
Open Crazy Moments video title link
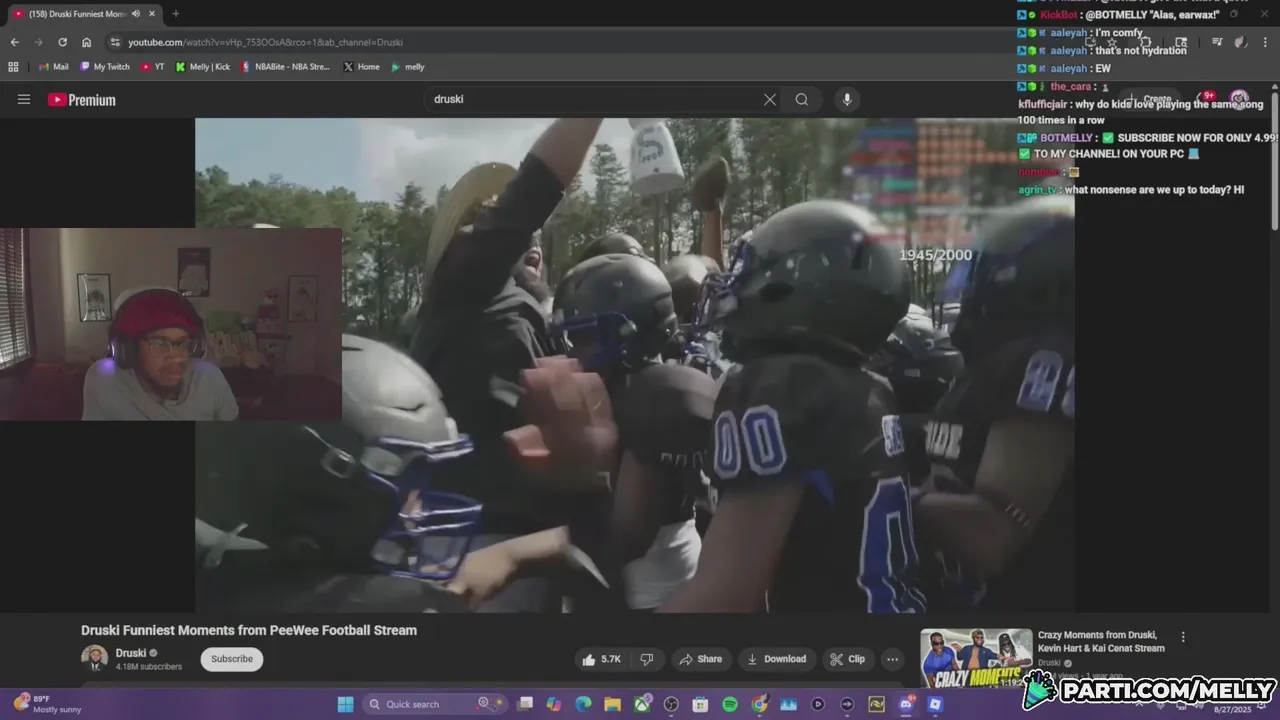tap(1101, 641)
